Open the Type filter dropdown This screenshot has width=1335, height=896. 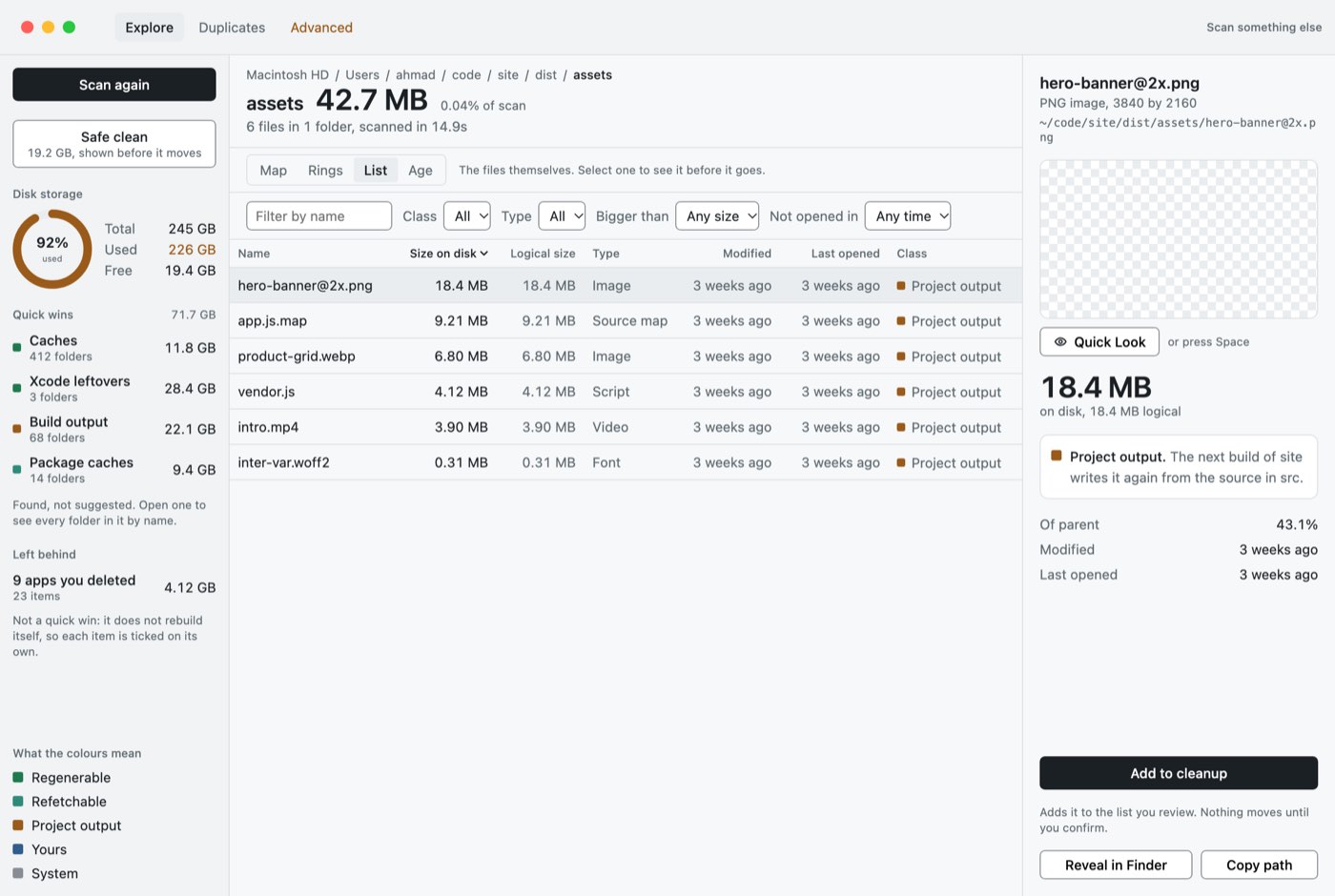tap(562, 216)
